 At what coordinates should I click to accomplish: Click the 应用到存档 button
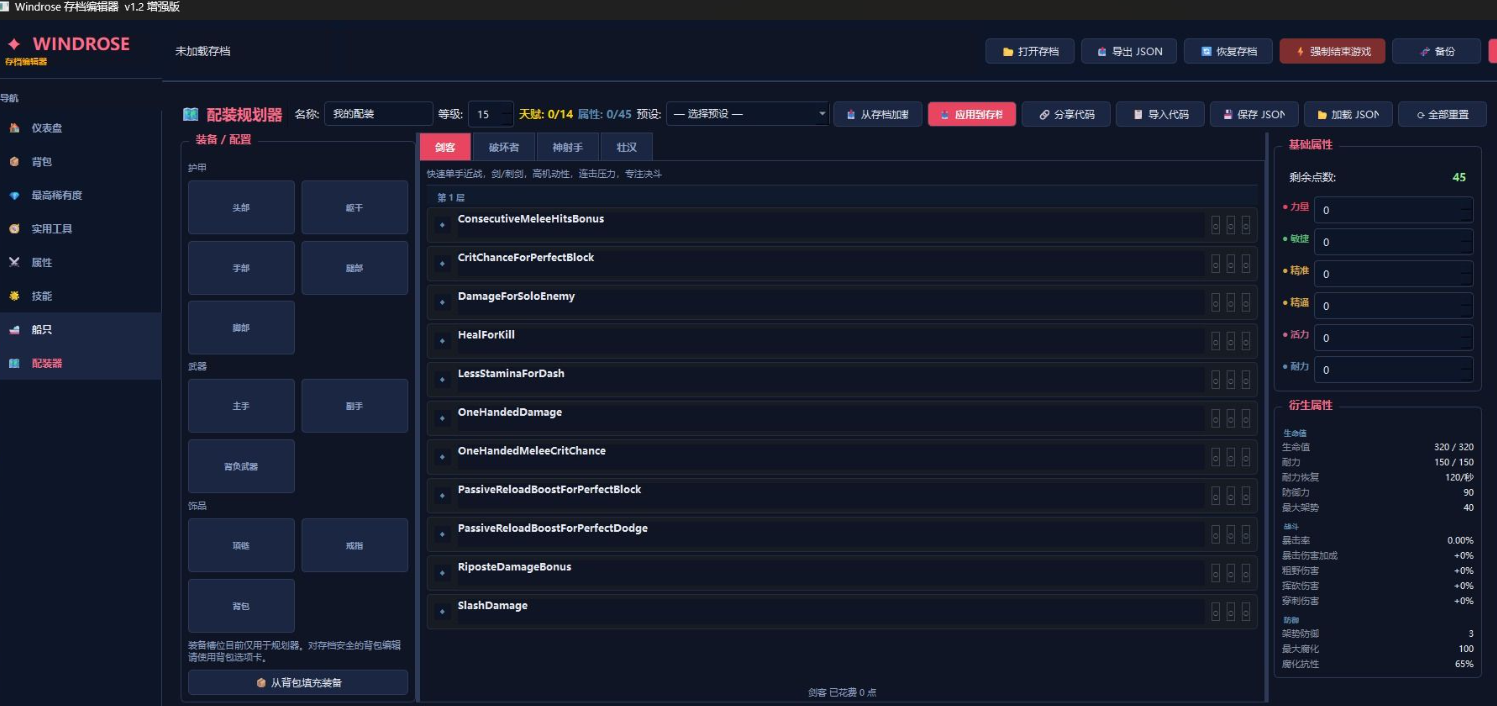pyautogui.click(x=971, y=115)
